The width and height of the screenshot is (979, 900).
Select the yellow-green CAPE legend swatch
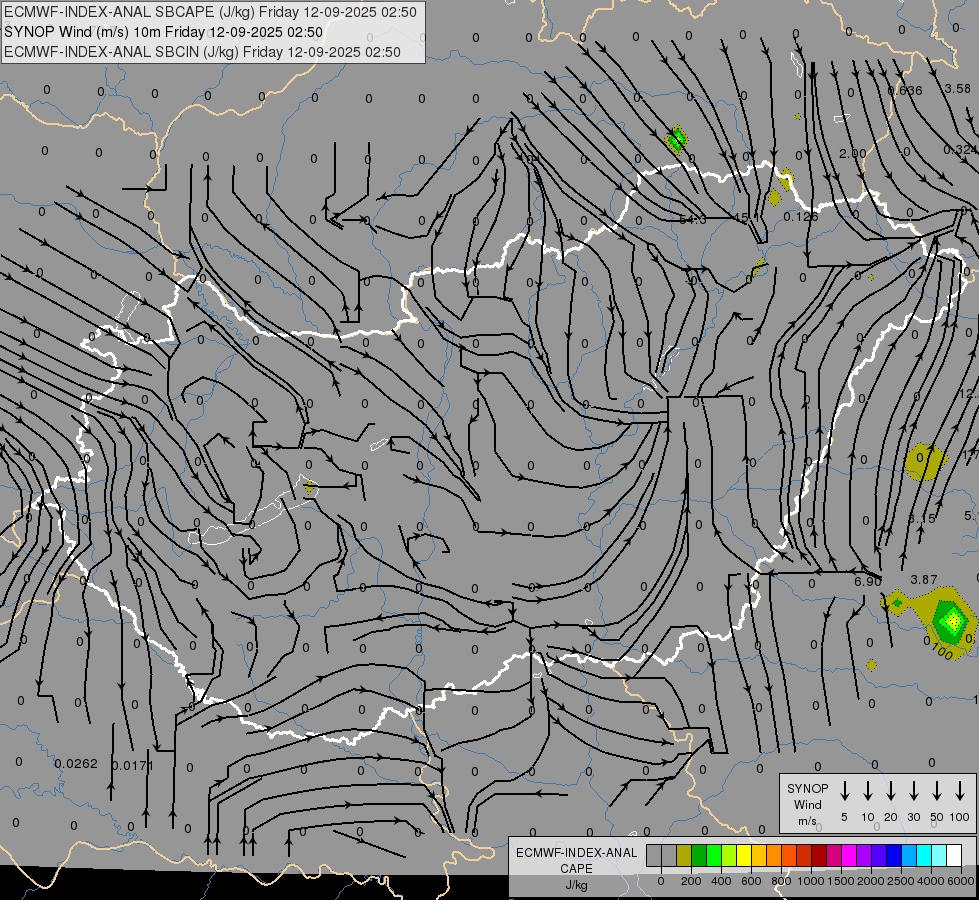click(x=729, y=856)
